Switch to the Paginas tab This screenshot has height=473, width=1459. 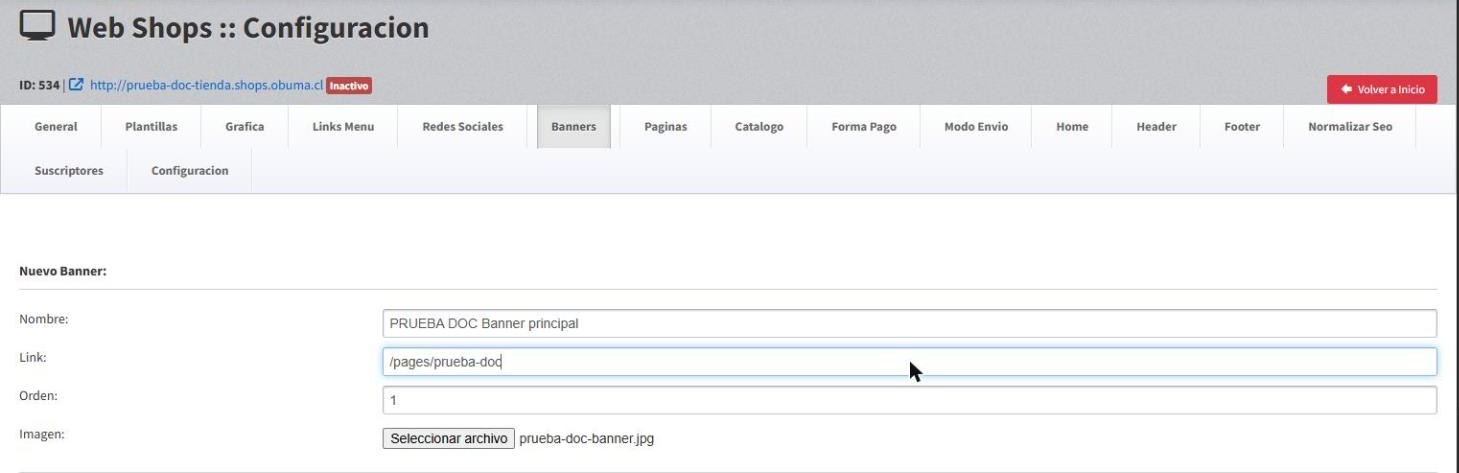point(665,127)
